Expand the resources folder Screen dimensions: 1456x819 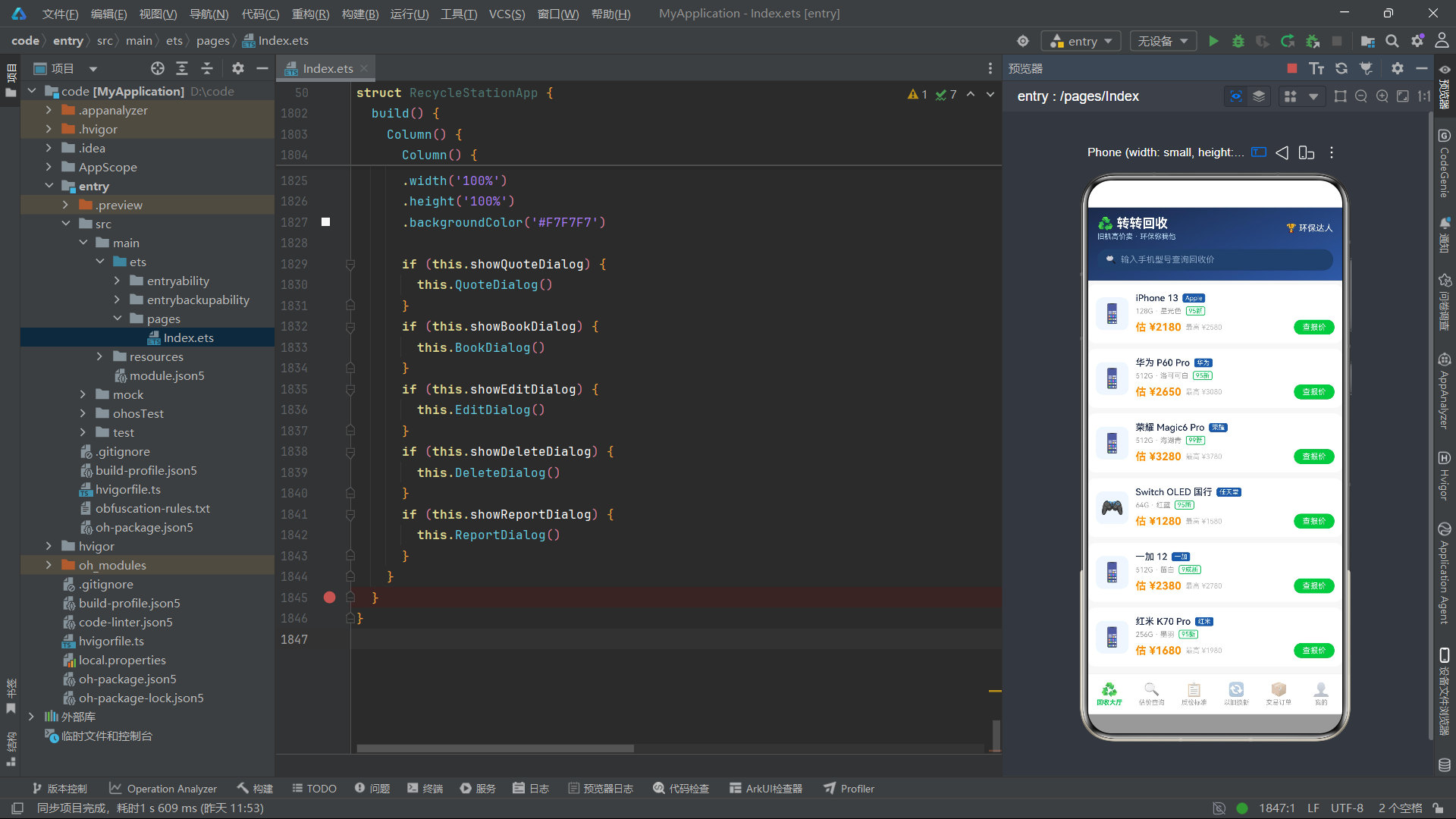(x=99, y=356)
